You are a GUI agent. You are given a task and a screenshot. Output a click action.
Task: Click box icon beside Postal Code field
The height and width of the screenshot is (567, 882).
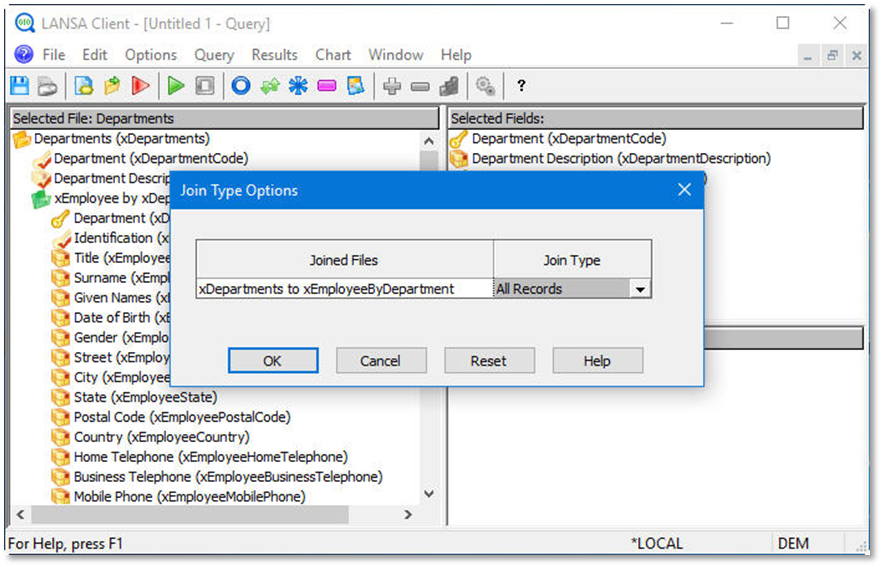61,417
